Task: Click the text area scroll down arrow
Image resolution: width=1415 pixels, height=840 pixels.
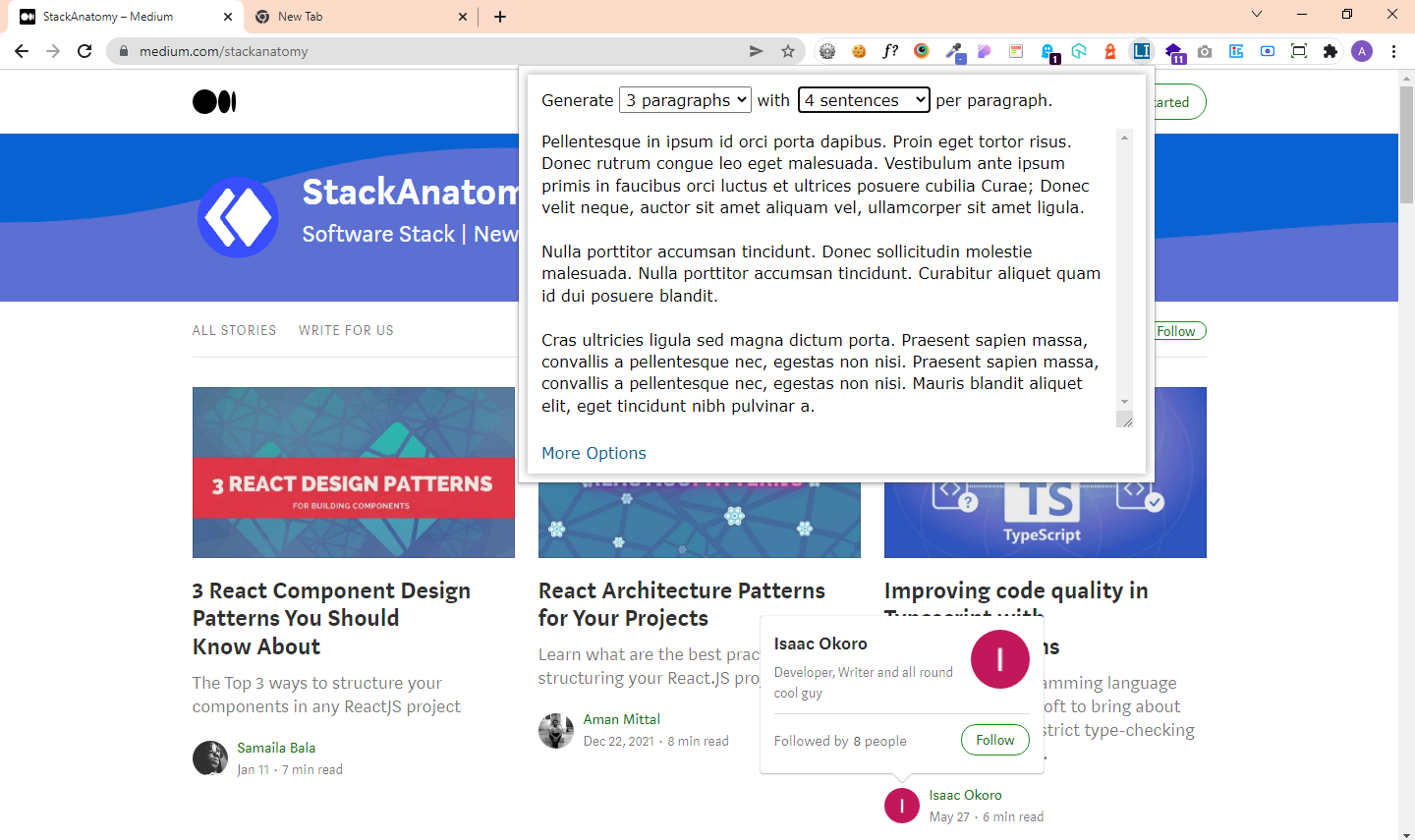Action: tap(1124, 402)
